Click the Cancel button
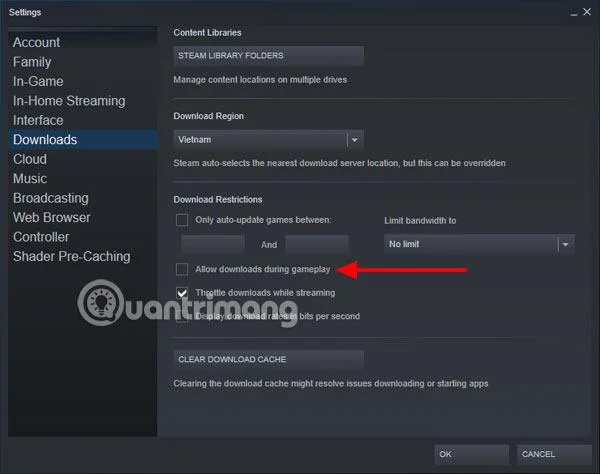The image size is (600, 474). pos(554,454)
